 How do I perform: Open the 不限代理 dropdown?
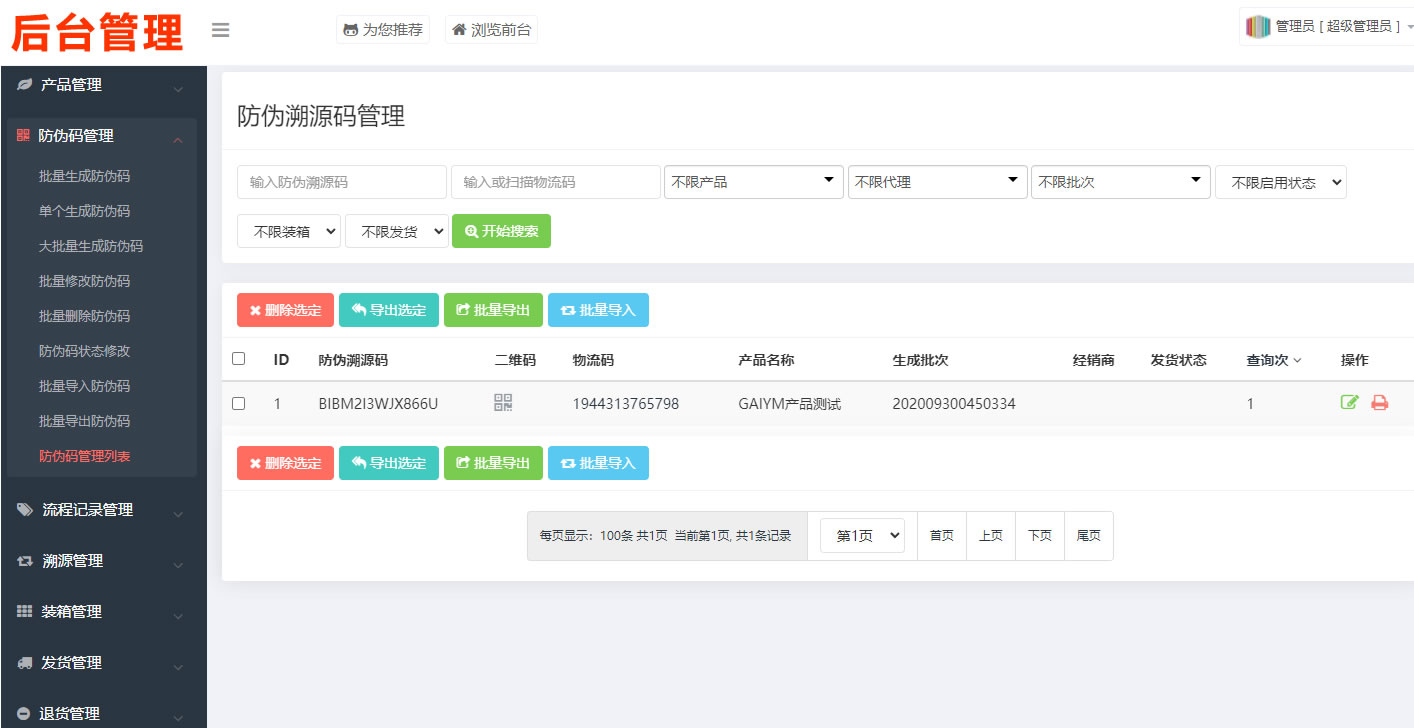pos(938,182)
